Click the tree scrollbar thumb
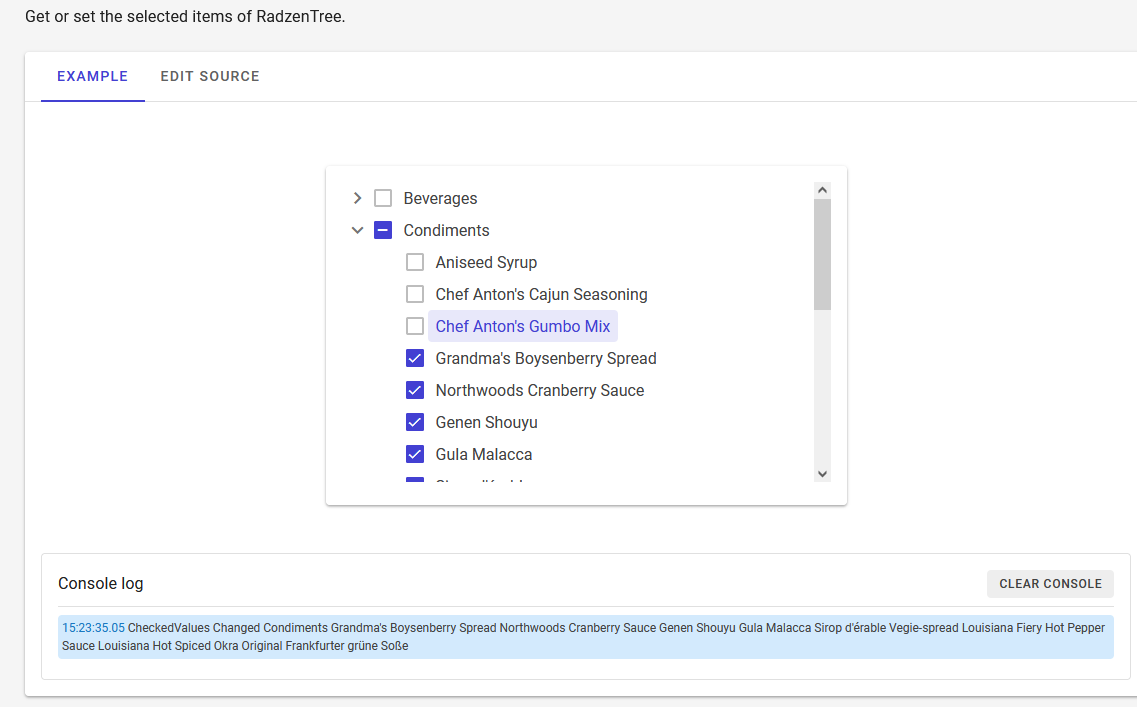The height and width of the screenshot is (707, 1137). coord(822,255)
